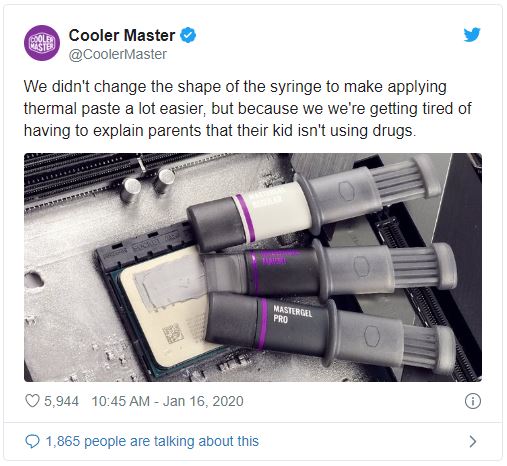Click the reply speech bubble icon

coord(32,442)
